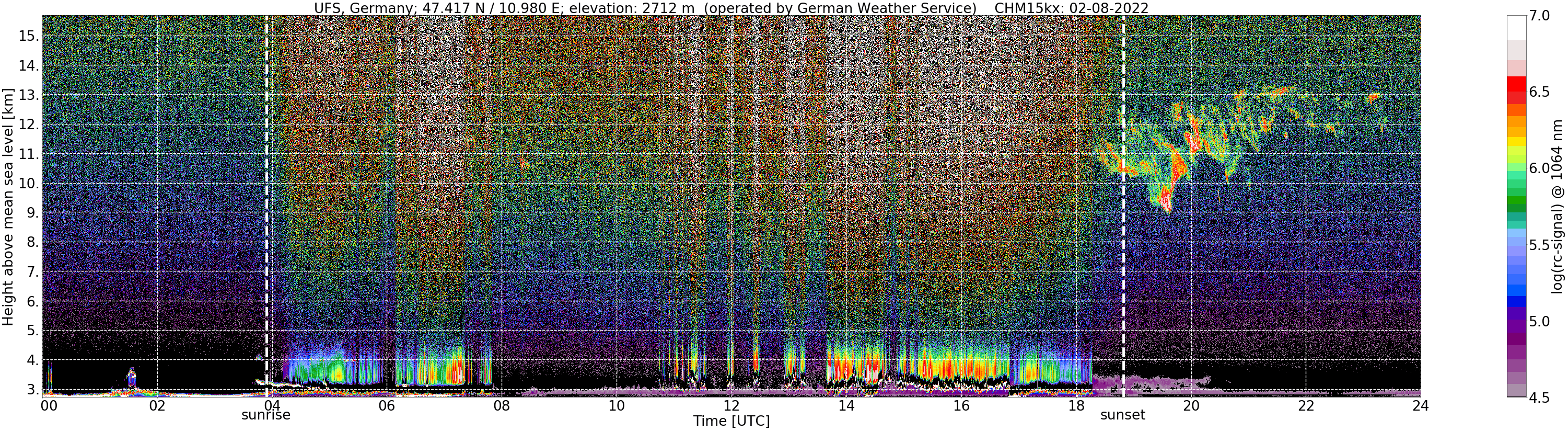Click the blue band on the colorbar near 5.0

(x=1516, y=302)
